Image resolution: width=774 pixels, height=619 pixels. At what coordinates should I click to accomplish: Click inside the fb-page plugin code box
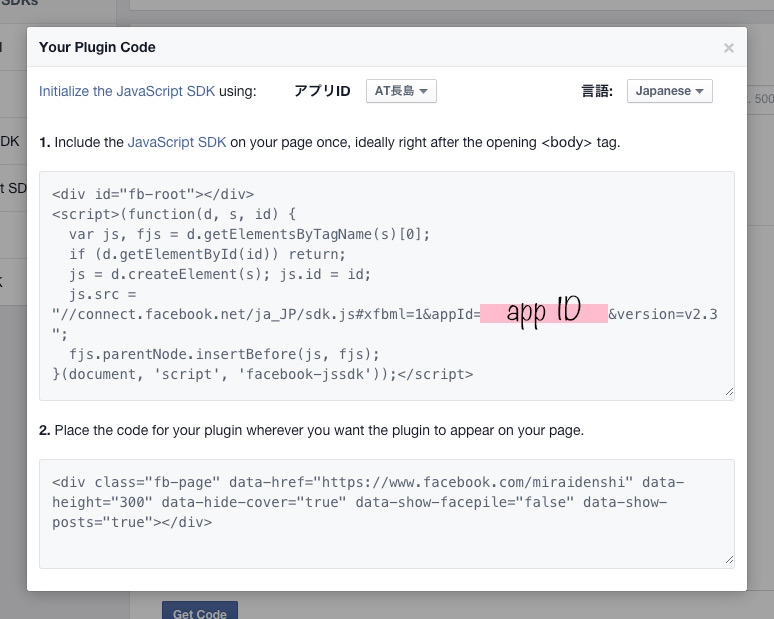(387, 513)
